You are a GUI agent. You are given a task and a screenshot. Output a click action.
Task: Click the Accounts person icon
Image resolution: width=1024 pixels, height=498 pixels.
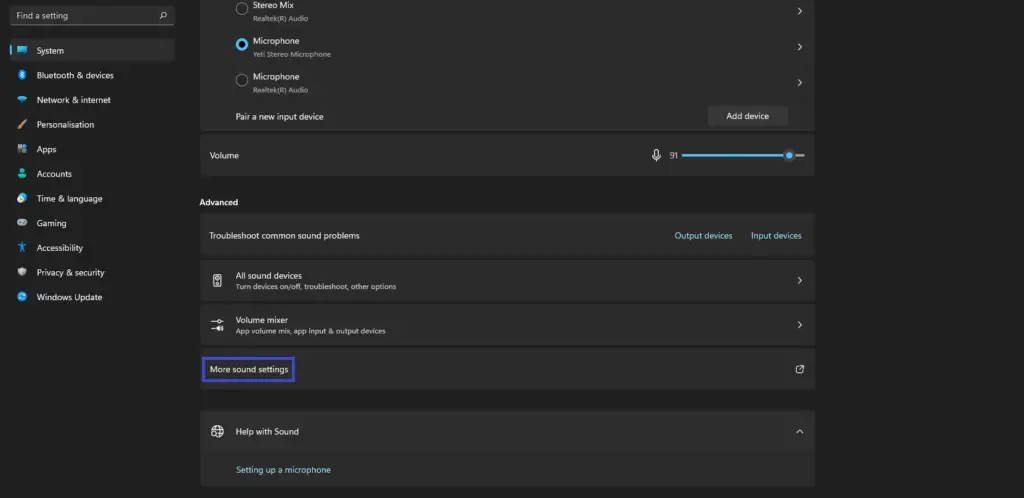coord(22,174)
